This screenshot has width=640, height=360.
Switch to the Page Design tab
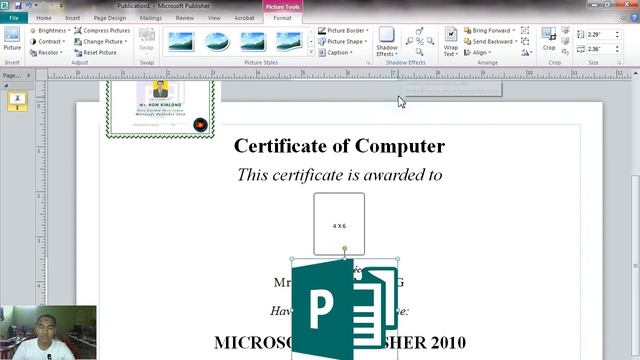point(110,18)
